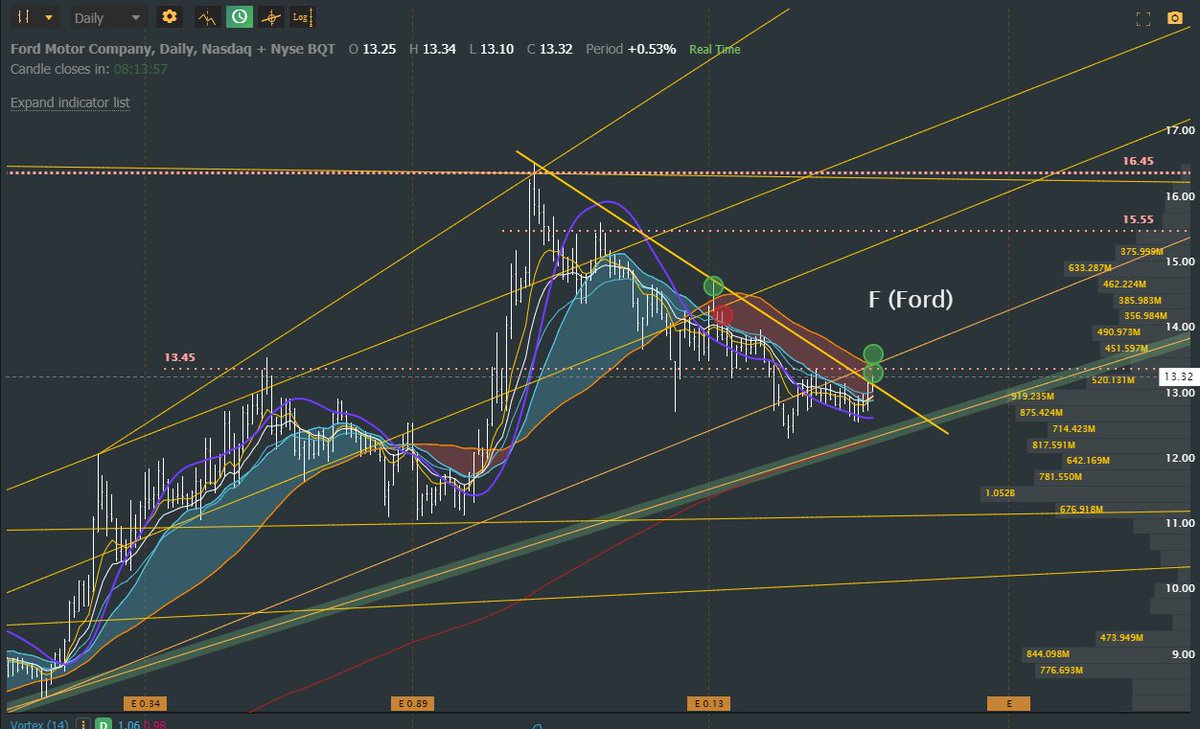The width and height of the screenshot is (1200, 729).
Task: Click Expand indicator list link
Action: tap(70, 102)
